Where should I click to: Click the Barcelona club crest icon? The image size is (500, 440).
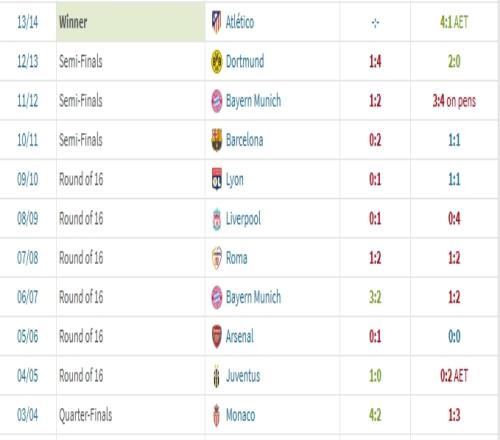217,140
